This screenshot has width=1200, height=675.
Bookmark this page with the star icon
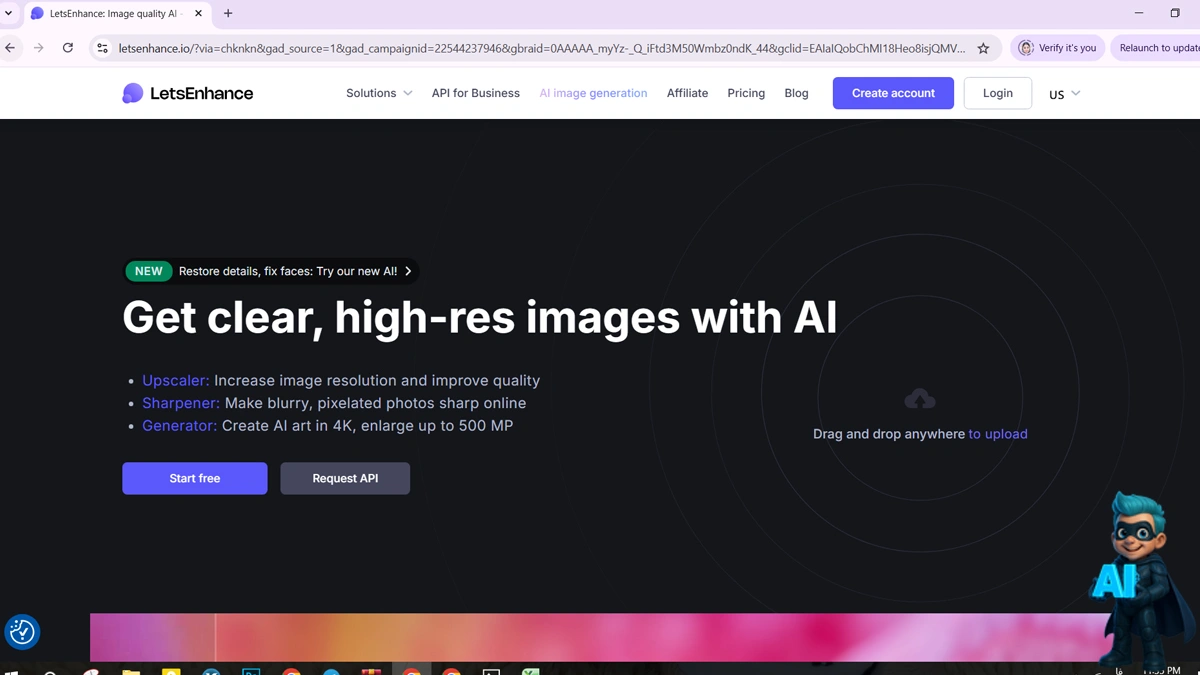click(x=983, y=48)
